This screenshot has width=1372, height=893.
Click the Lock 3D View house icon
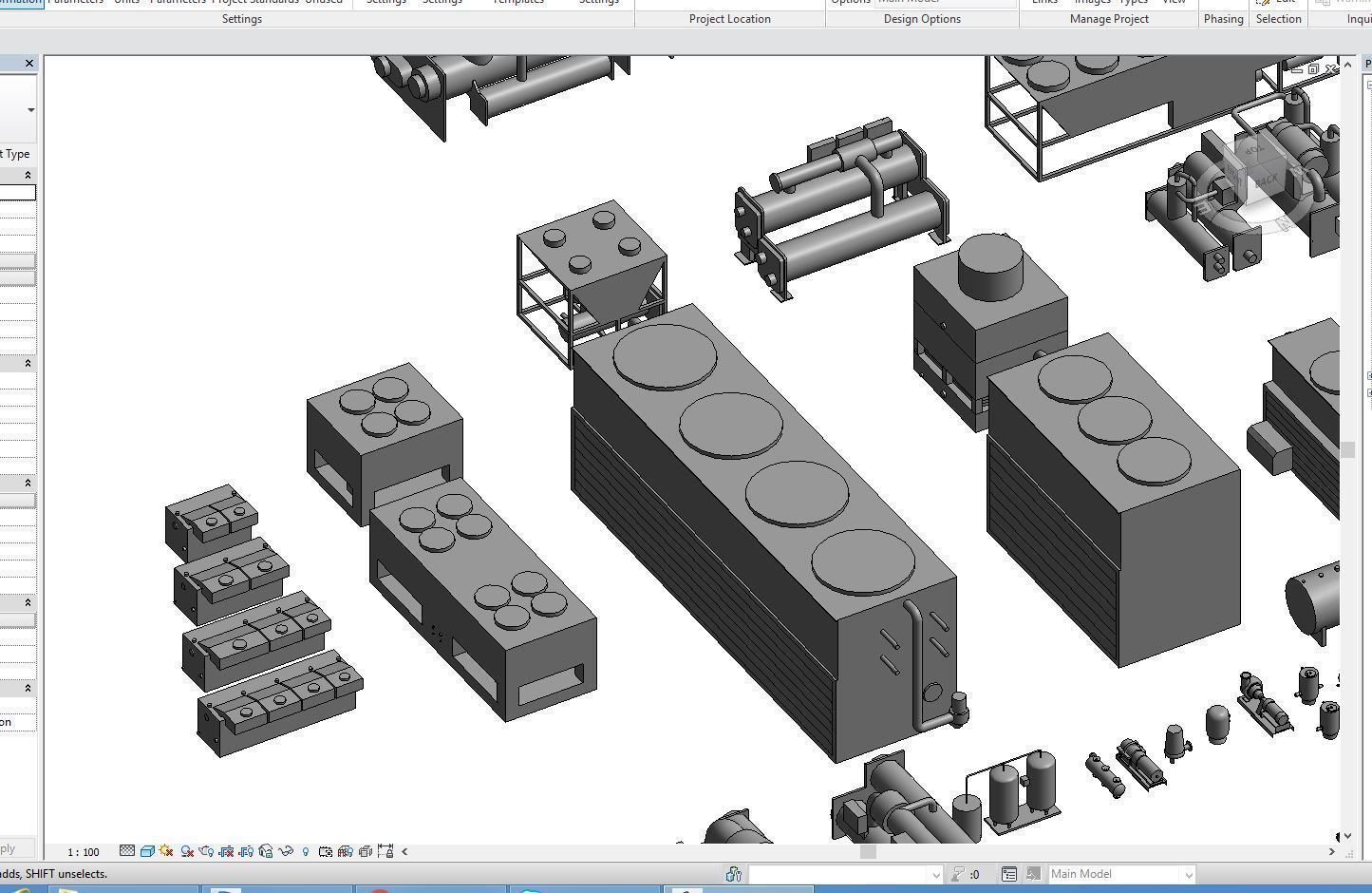coord(266,851)
